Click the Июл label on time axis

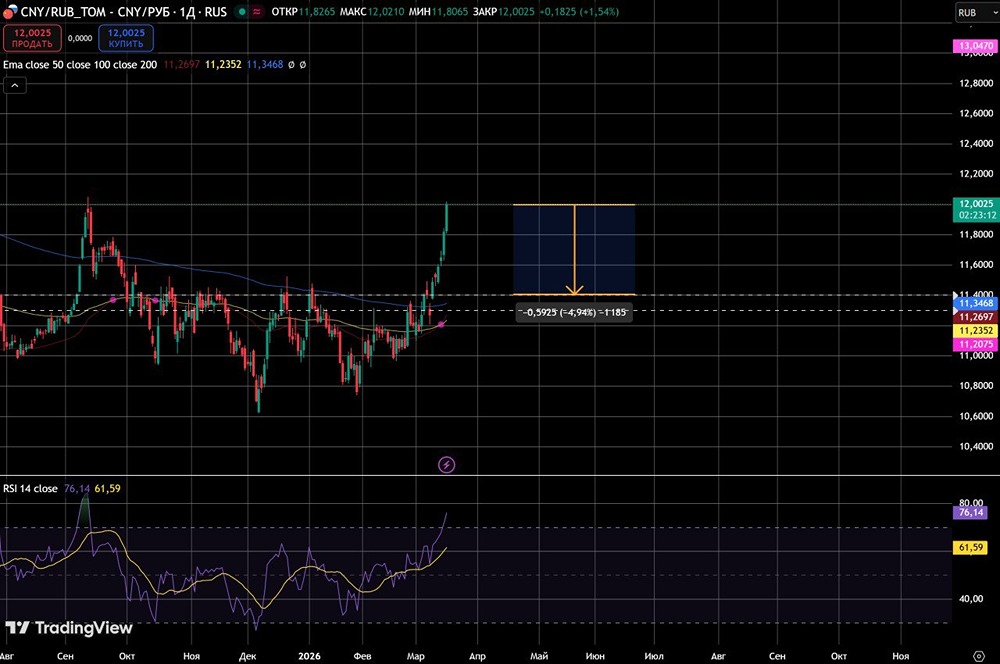click(x=654, y=656)
